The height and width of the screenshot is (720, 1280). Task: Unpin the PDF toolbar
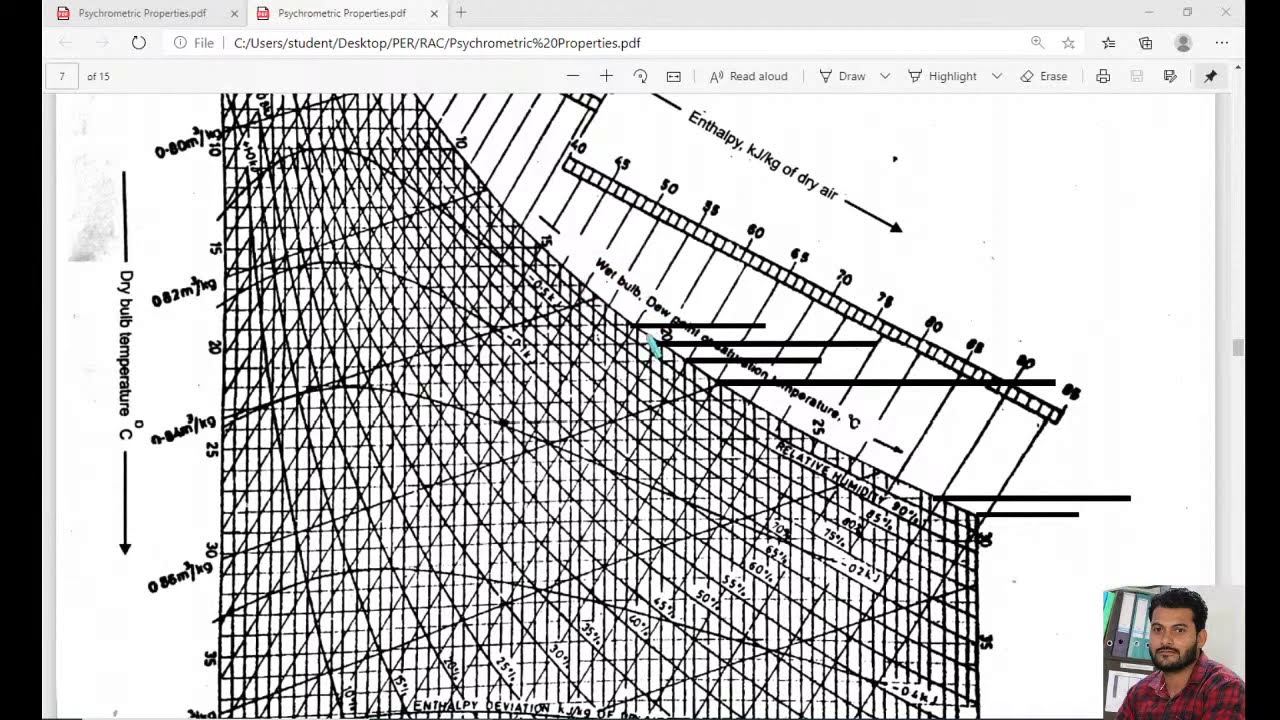pos(1210,76)
